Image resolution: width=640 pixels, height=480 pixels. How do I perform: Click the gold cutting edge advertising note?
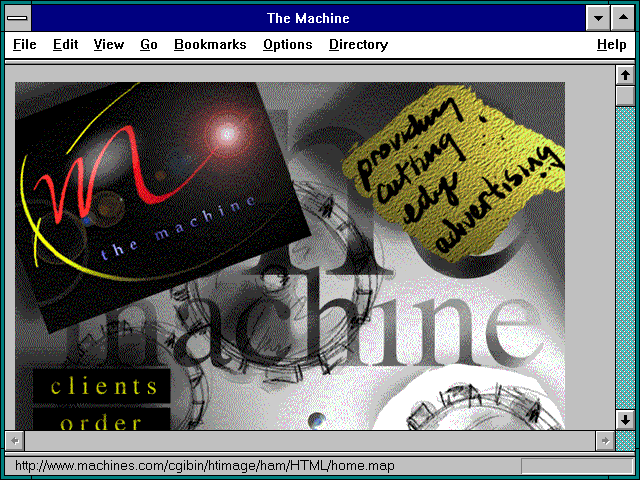point(453,173)
